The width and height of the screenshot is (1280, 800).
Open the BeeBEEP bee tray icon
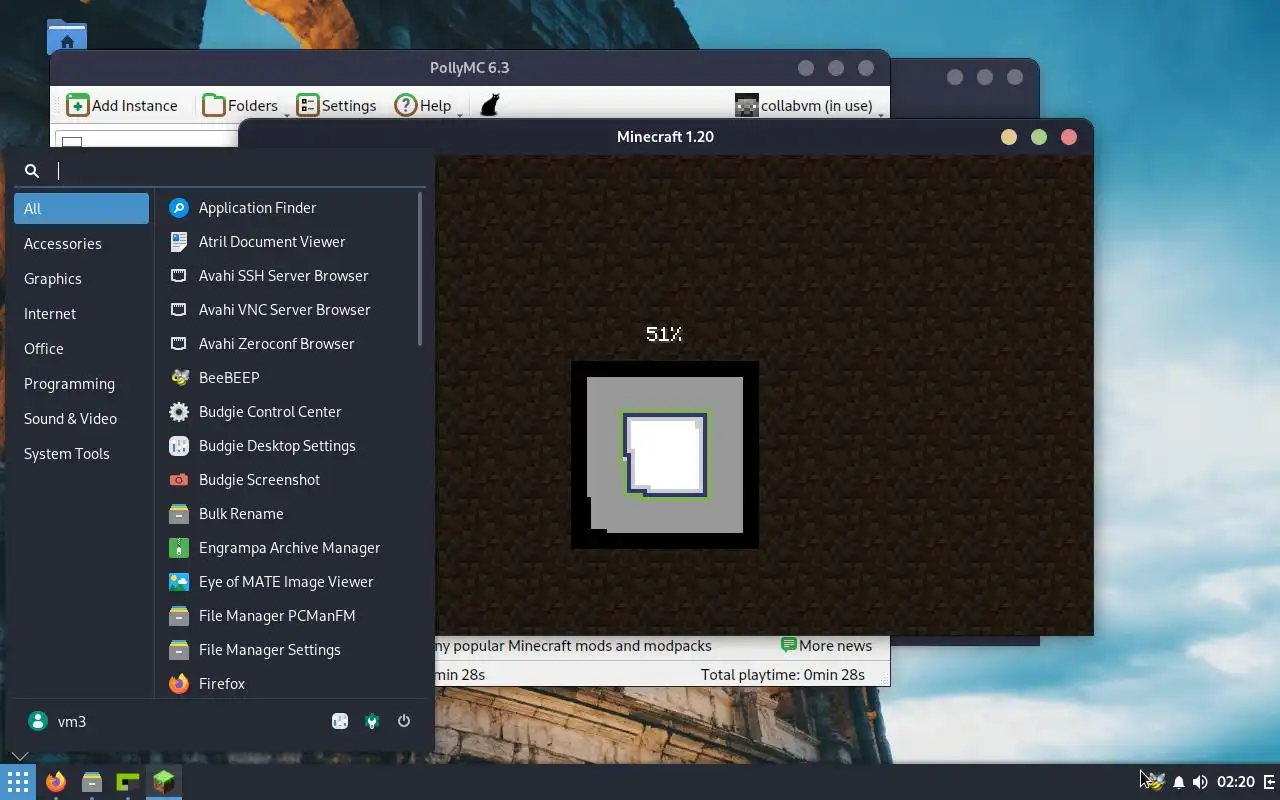point(1154,781)
